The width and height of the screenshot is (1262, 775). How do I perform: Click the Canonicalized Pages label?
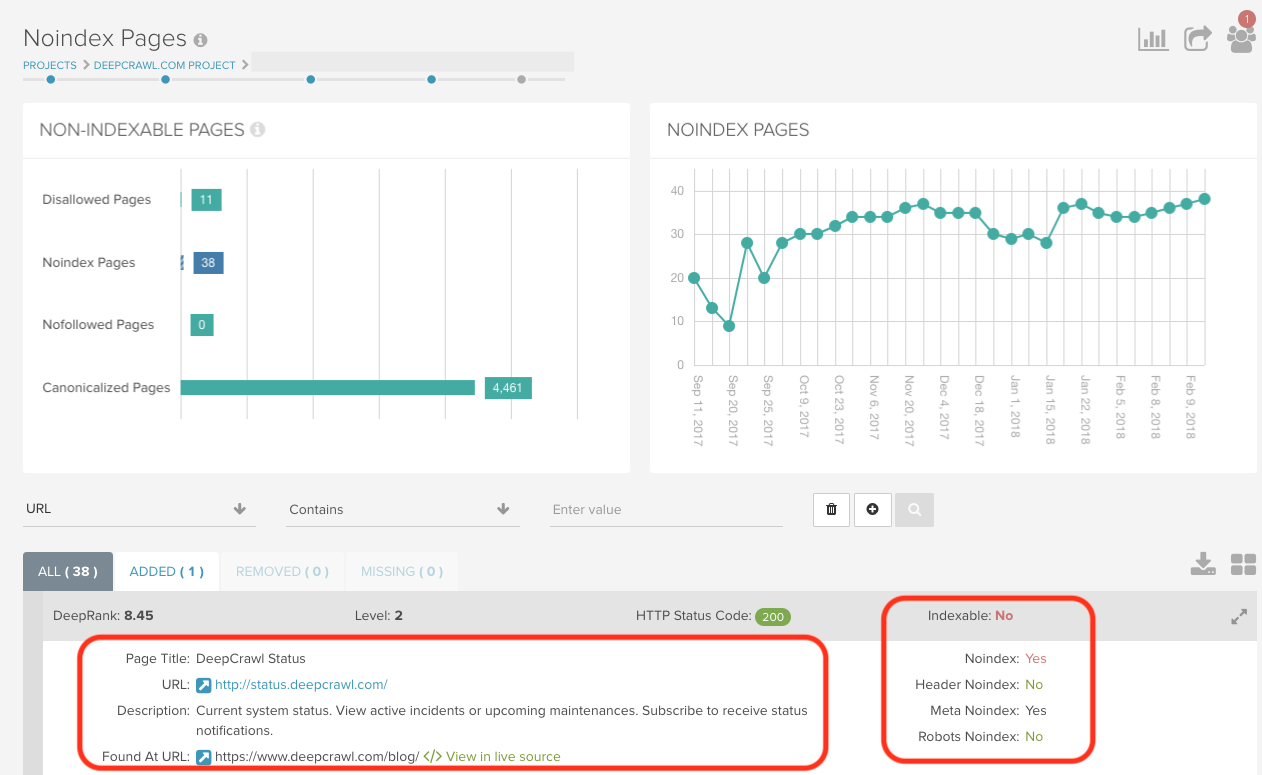[x=106, y=388]
